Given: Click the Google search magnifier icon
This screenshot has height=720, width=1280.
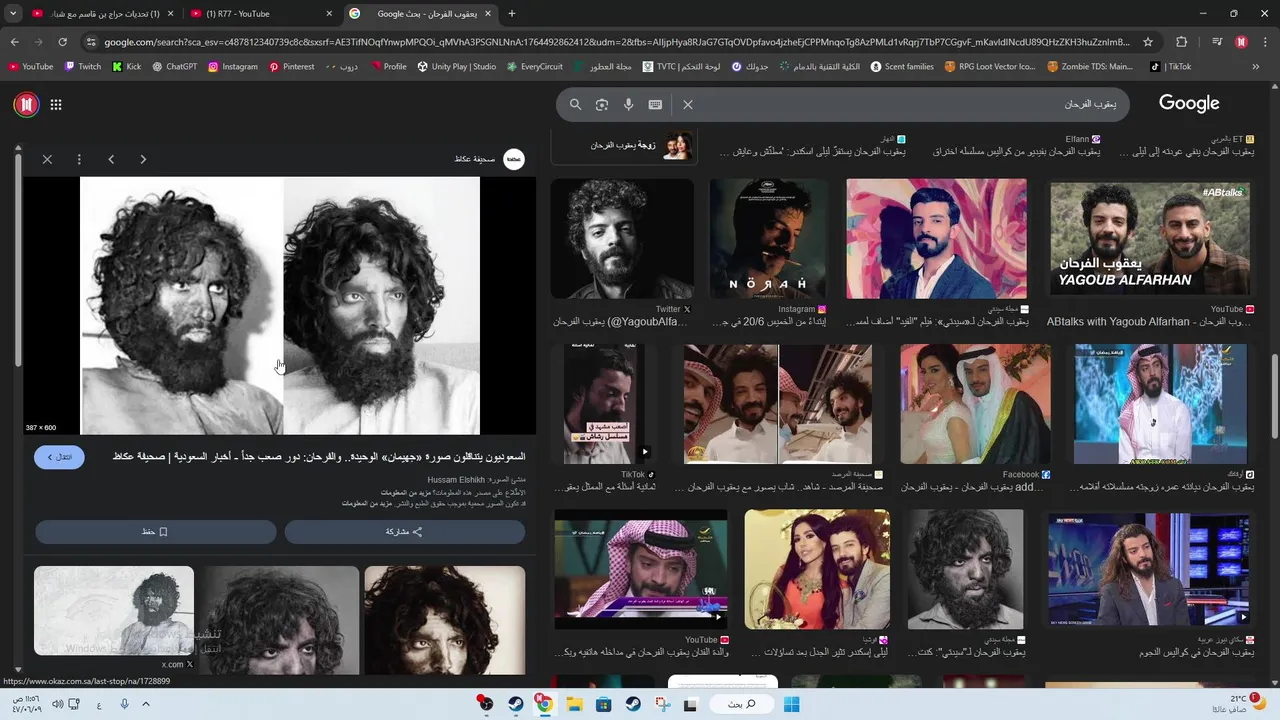Looking at the screenshot, I should pyautogui.click(x=575, y=104).
